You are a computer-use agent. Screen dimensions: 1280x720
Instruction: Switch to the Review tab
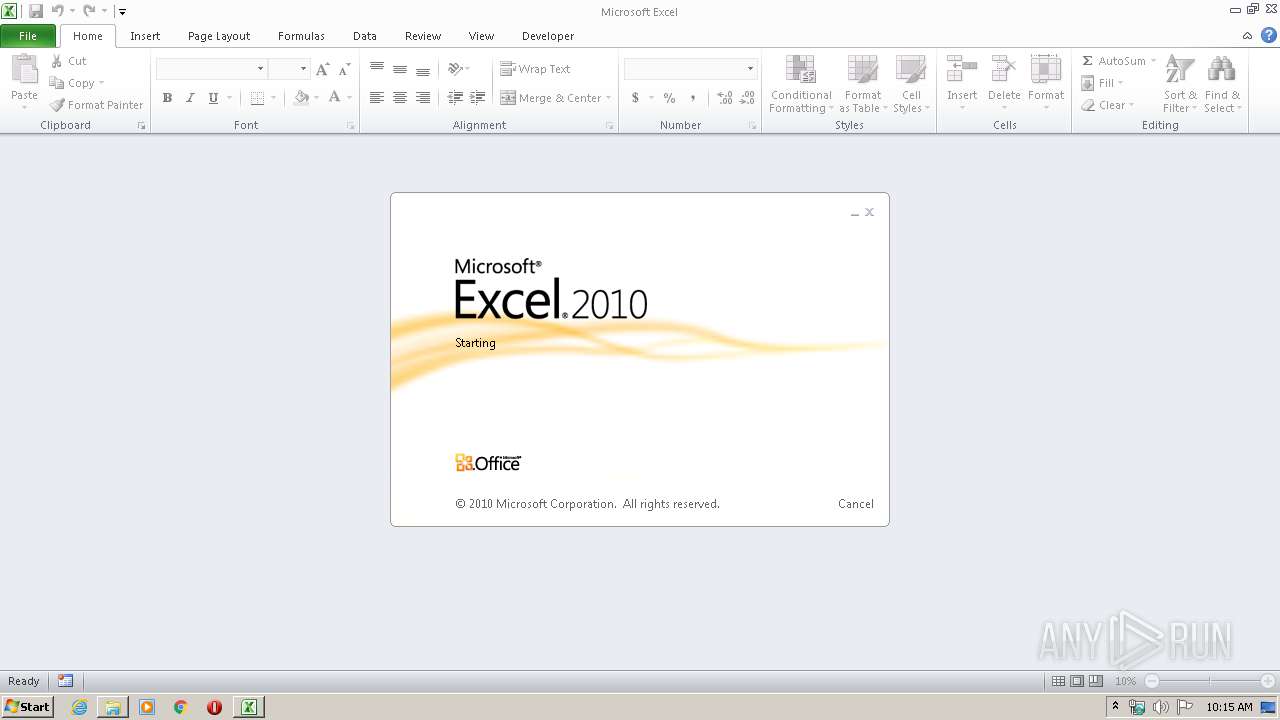pyautogui.click(x=423, y=36)
